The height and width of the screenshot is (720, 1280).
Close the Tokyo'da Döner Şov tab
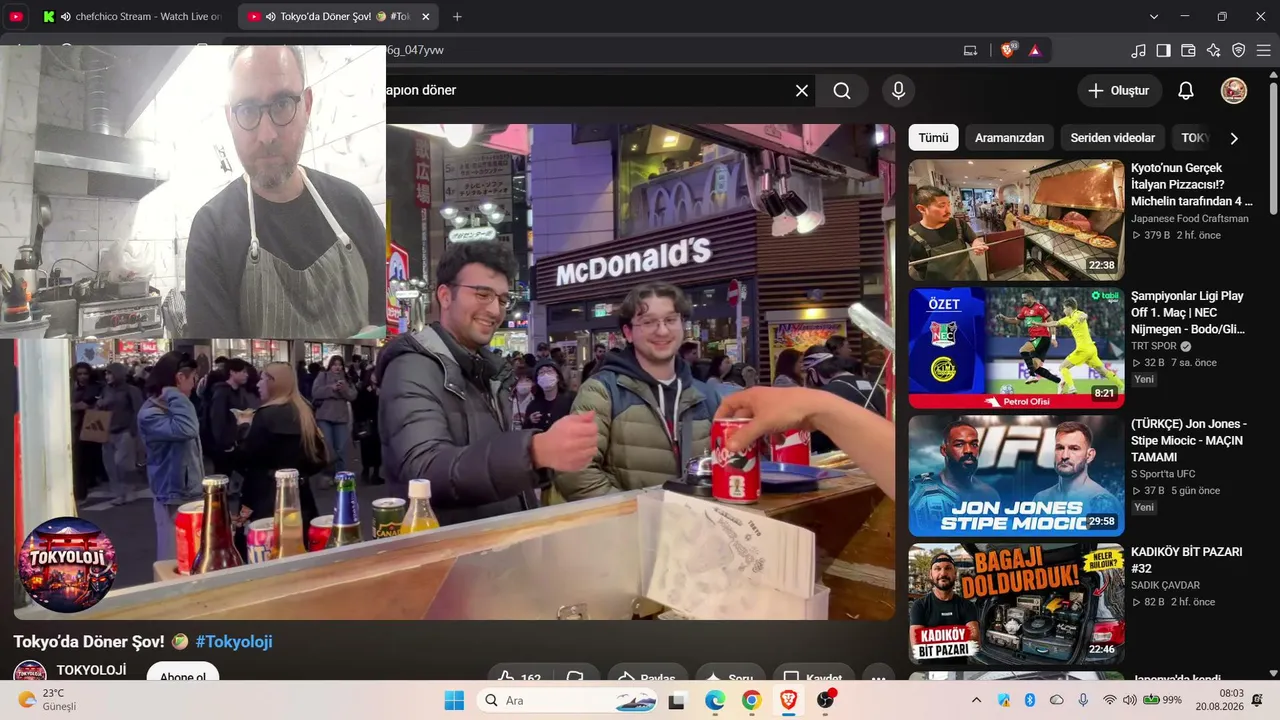tap(425, 17)
